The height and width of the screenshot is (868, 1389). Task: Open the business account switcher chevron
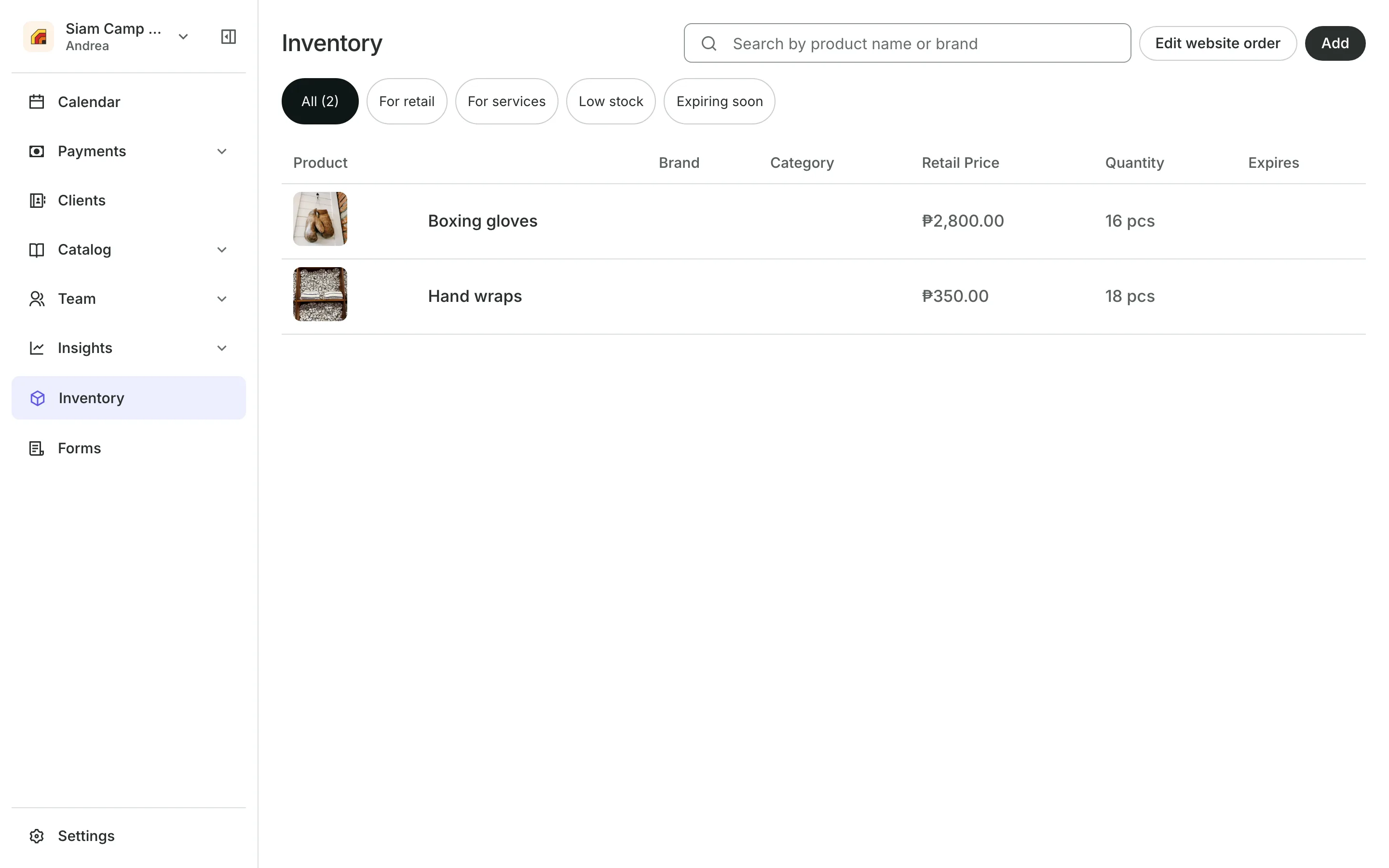[183, 37]
